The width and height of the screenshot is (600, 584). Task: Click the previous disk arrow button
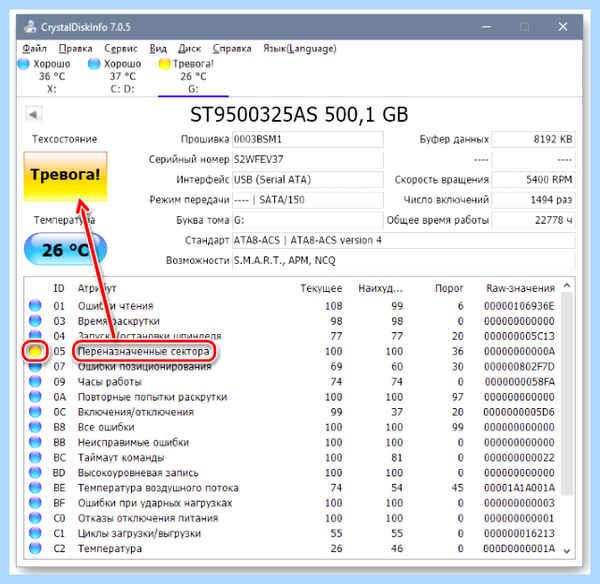point(34,114)
